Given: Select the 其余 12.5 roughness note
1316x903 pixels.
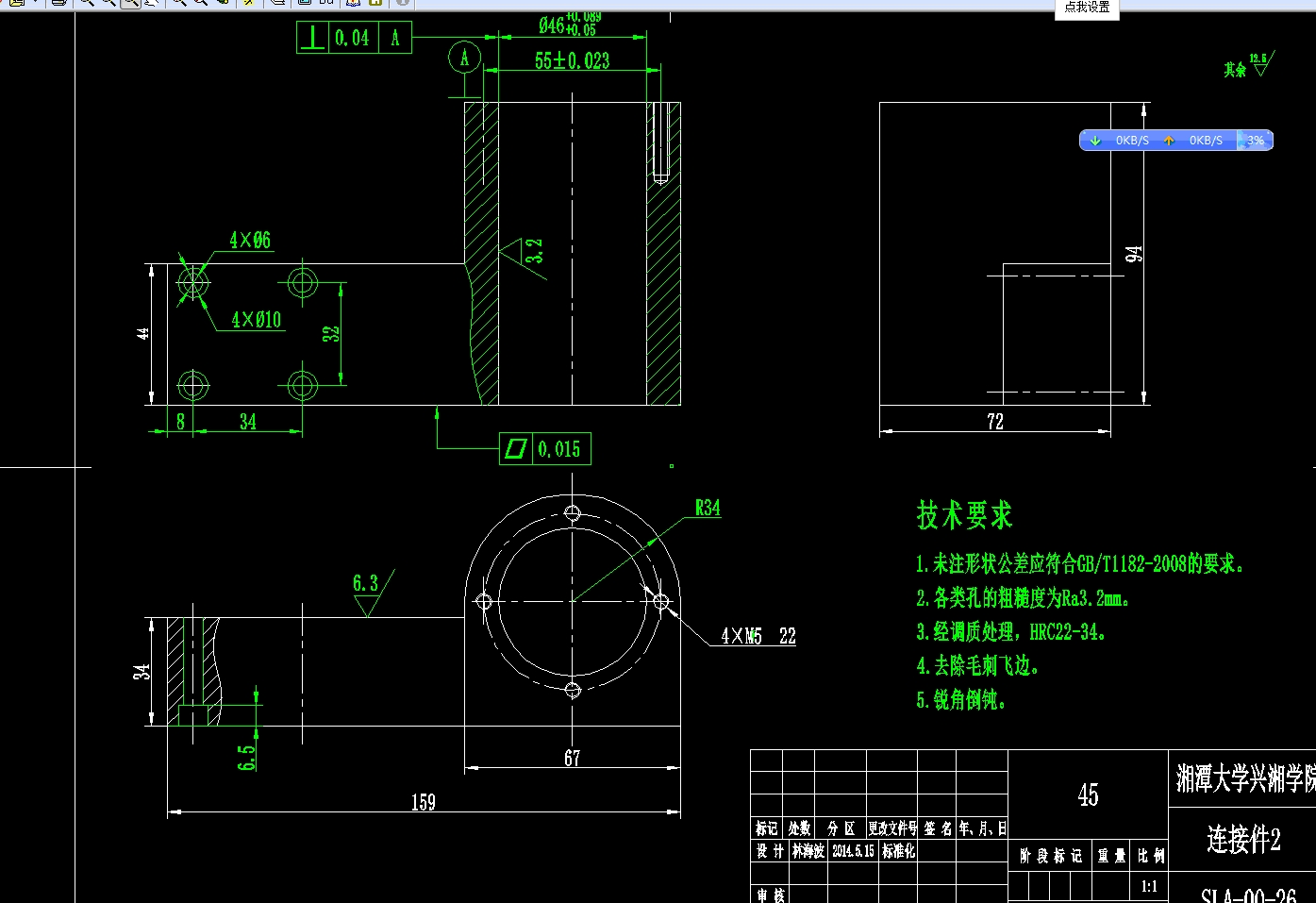Looking at the screenshot, I should coord(1249,65).
